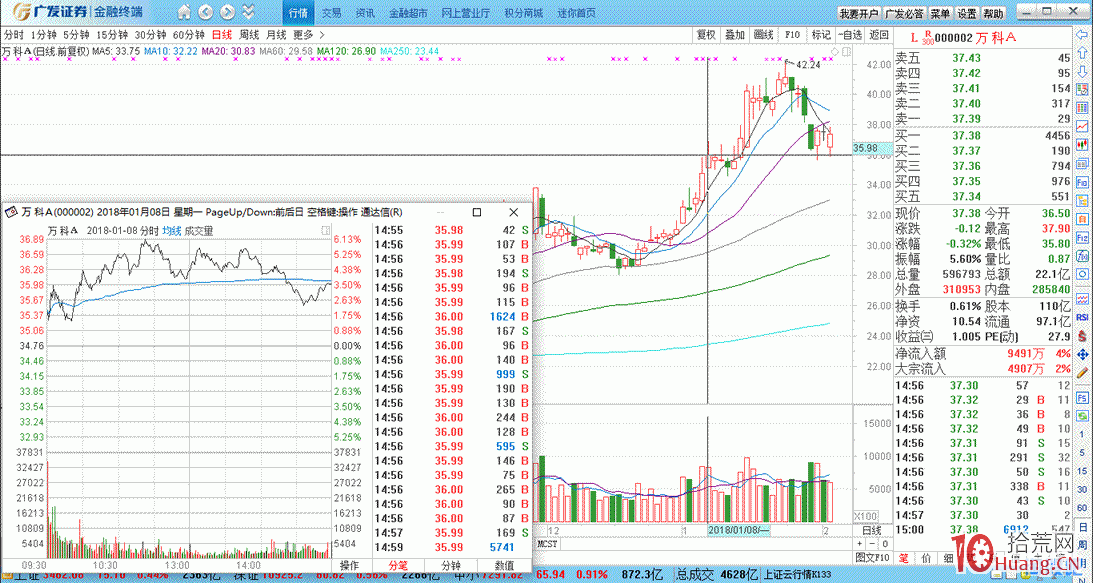Select the 15 minute sidebar shortcut
This screenshot has width=1093, height=583.
click(x=1083, y=472)
